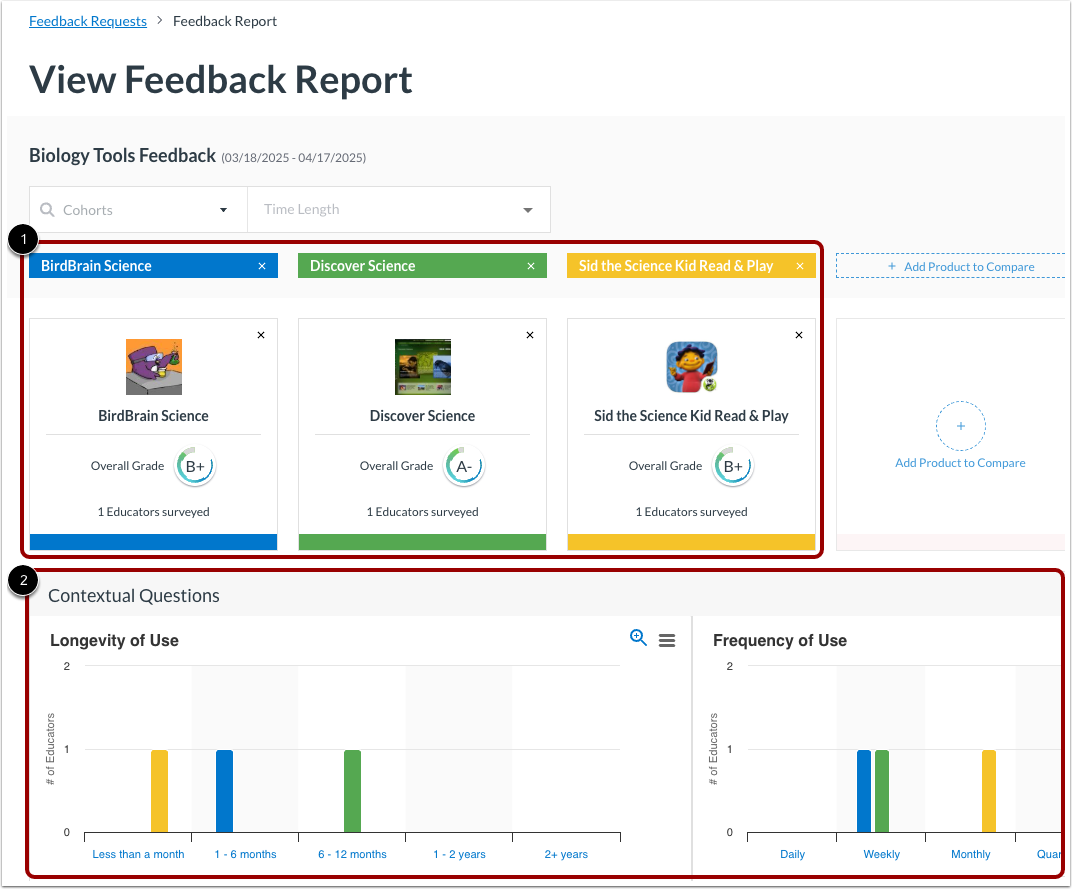This screenshot has height=889, width=1072.
Task: Click blue bar in 1 - 6 months
Action: pos(224,791)
